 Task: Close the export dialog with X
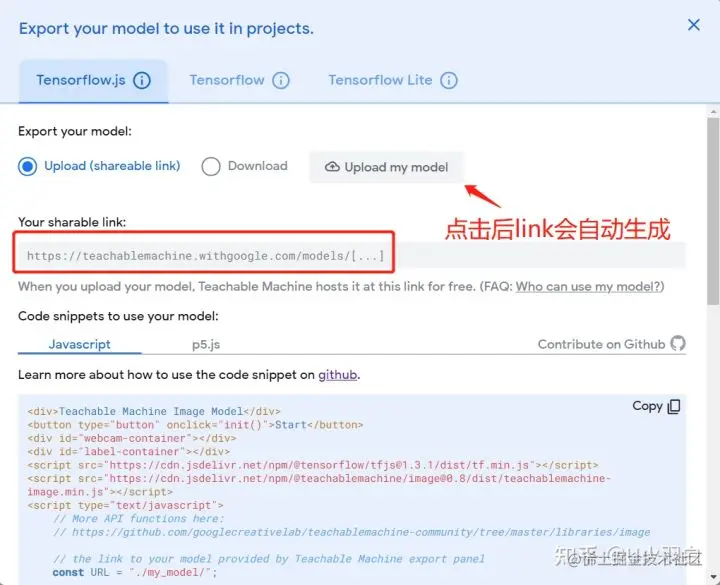tap(693, 25)
